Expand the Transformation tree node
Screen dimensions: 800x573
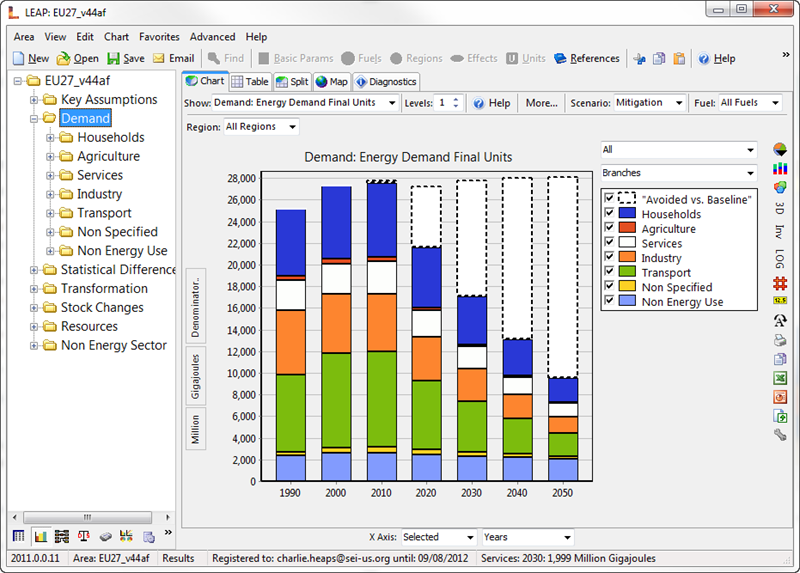coord(35,289)
